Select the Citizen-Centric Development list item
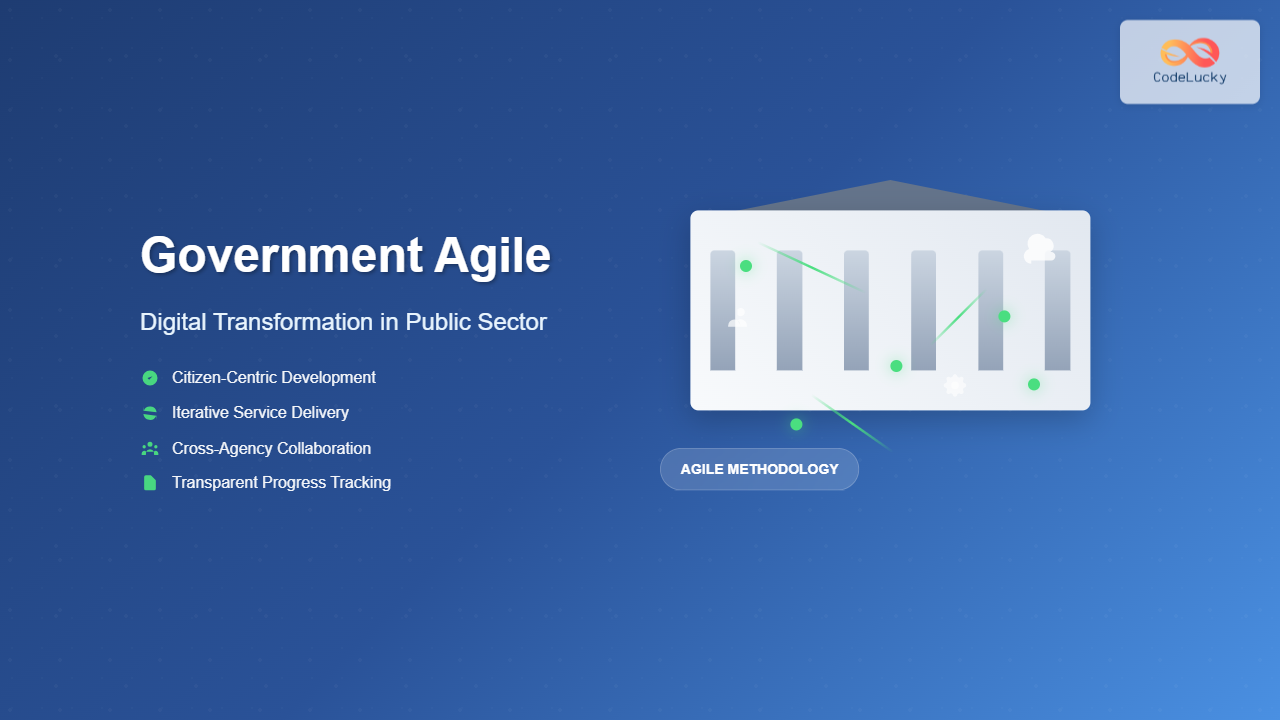This screenshot has width=1280, height=720. point(274,377)
